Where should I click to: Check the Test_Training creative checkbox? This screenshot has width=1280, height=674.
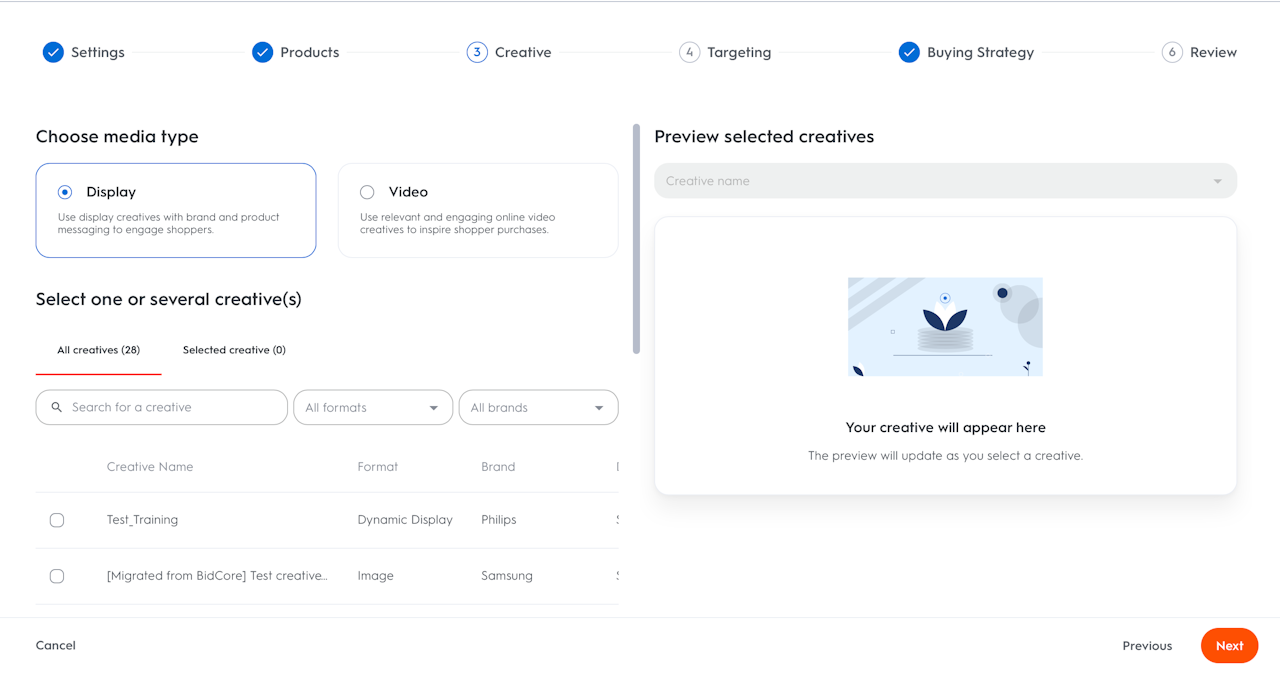(57, 520)
